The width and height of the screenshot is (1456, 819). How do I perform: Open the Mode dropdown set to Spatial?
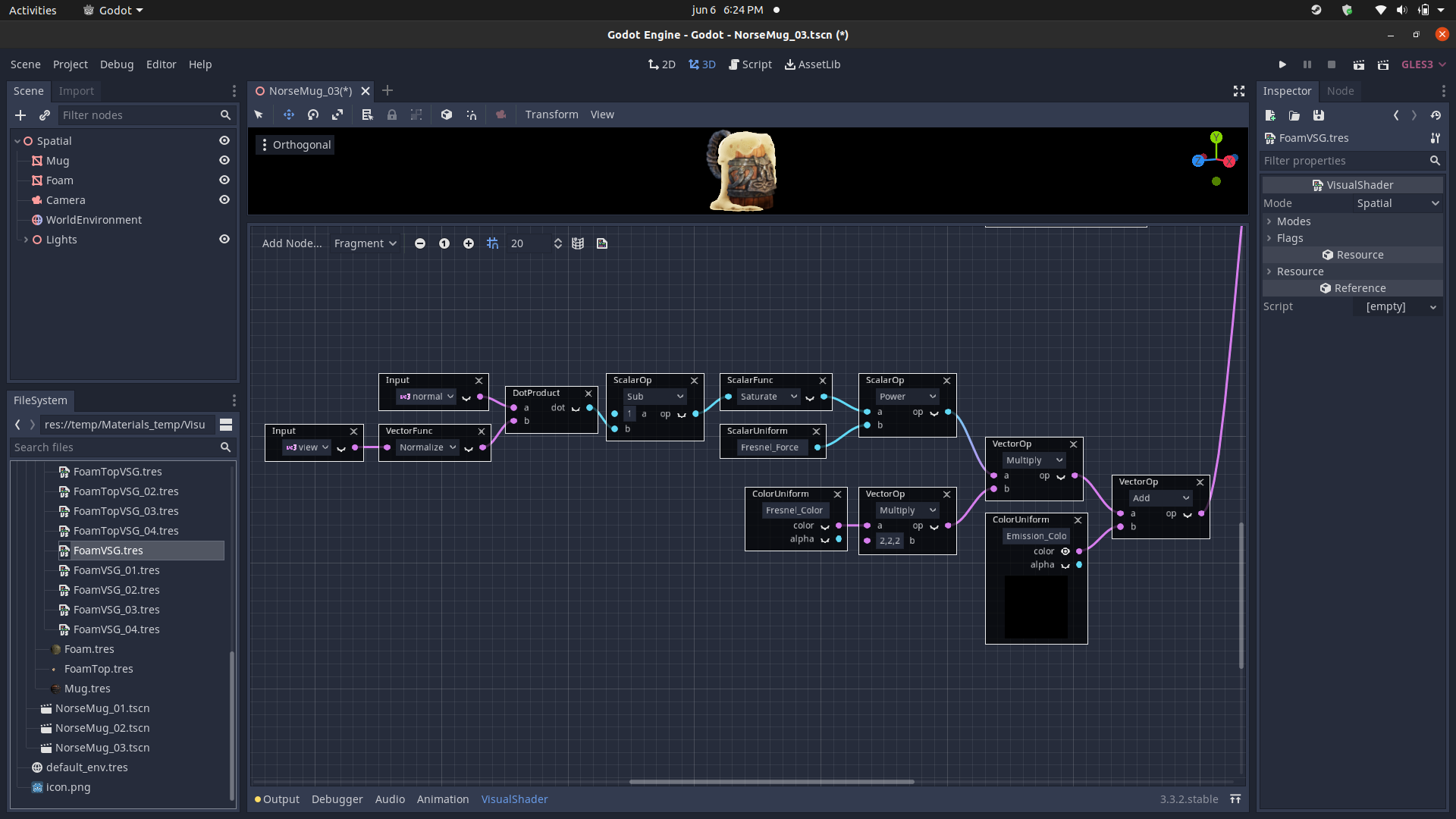pyautogui.click(x=1396, y=203)
